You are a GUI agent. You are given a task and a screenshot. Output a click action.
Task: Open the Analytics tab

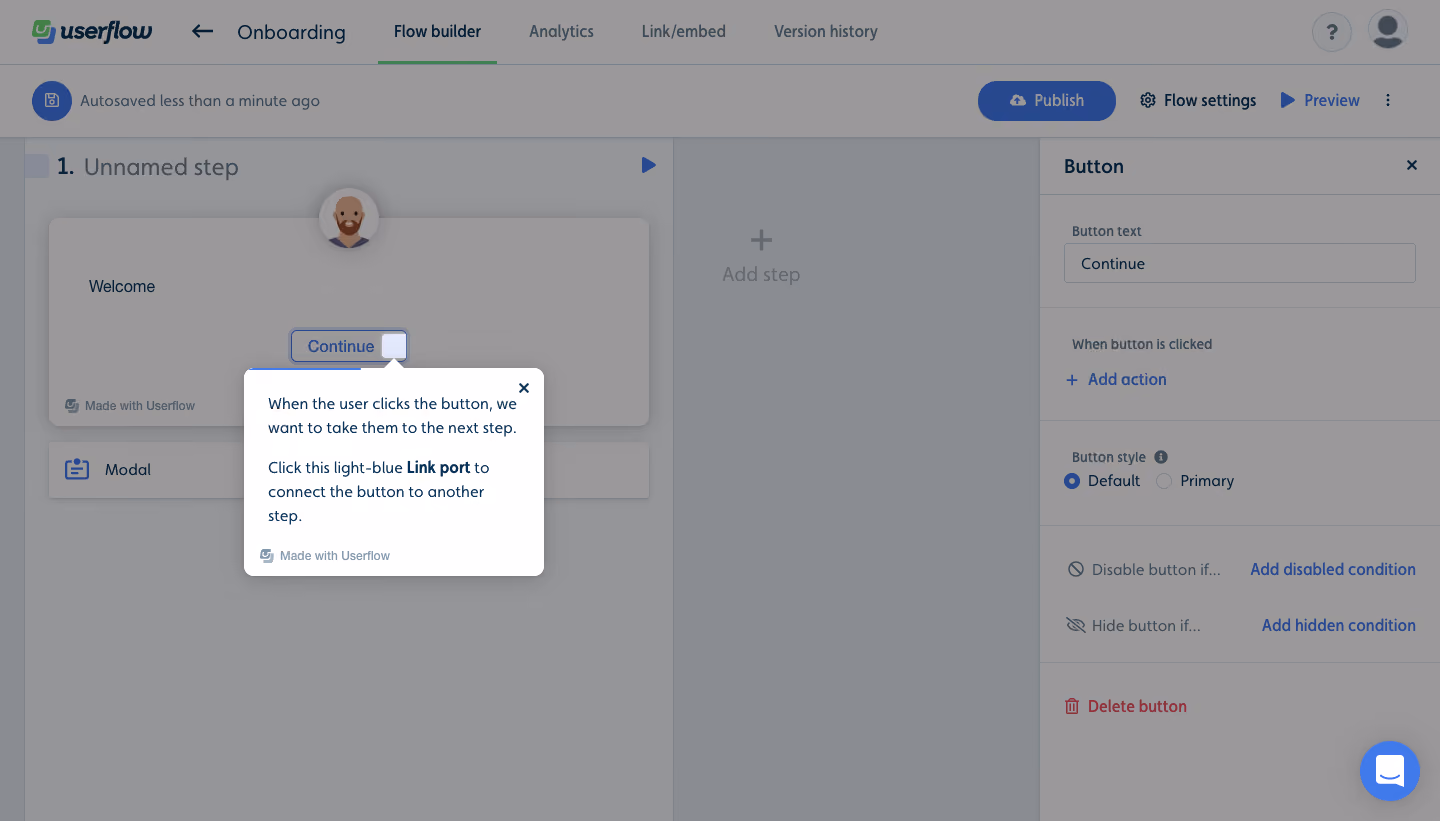point(561,32)
